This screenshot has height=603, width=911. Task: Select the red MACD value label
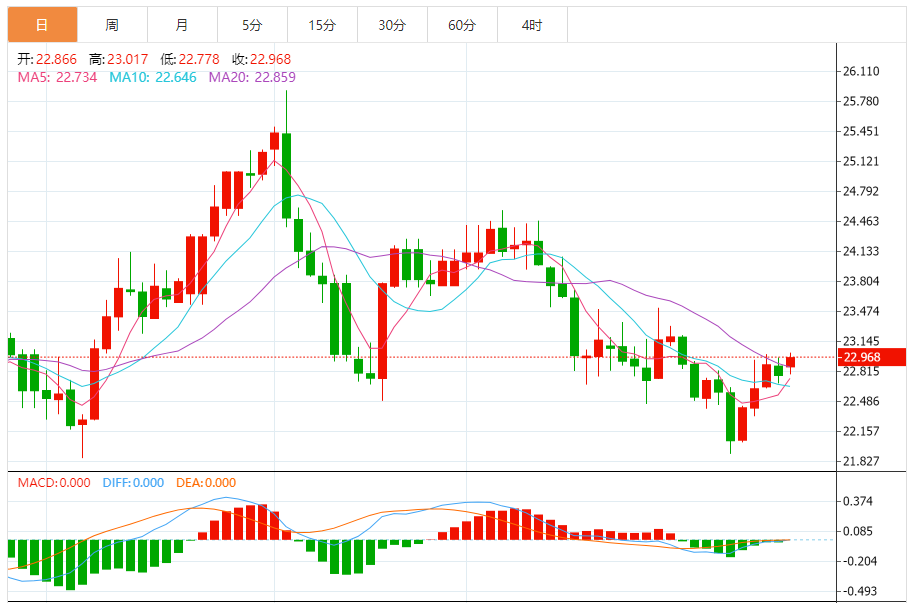(56, 483)
